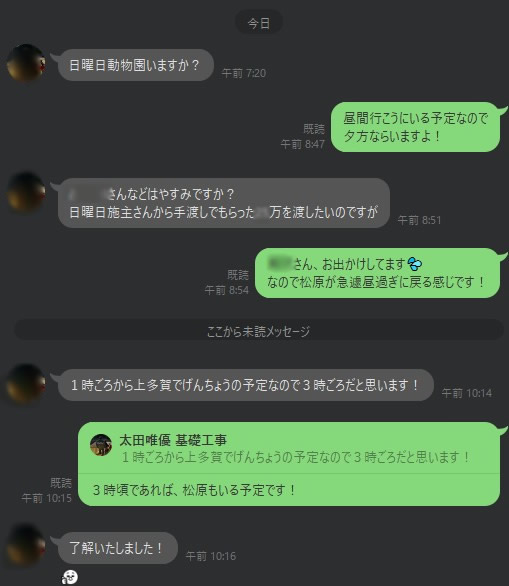The width and height of the screenshot is (509, 586).
Task: Select the 了解いたしました！ message bubble
Action: tap(118, 548)
